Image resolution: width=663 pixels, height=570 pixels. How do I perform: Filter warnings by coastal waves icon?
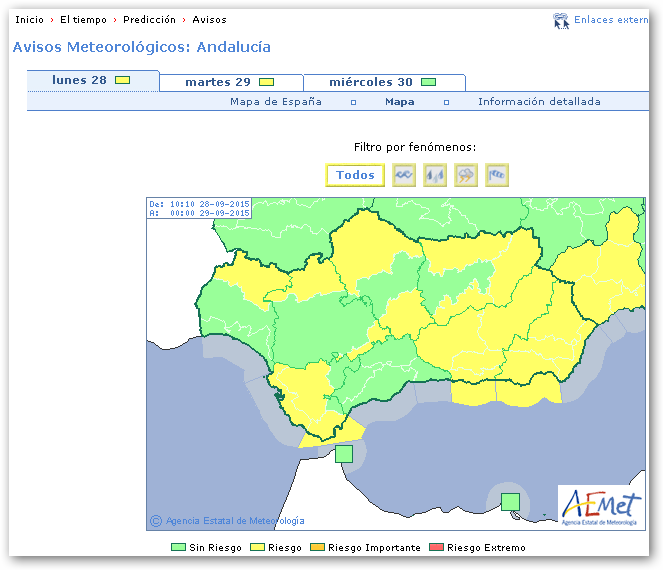pyautogui.click(x=404, y=175)
